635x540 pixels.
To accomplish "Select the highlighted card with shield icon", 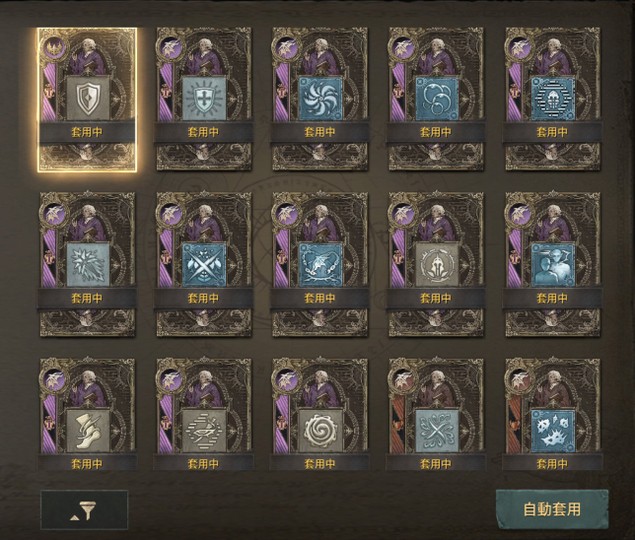I will 87,100.
